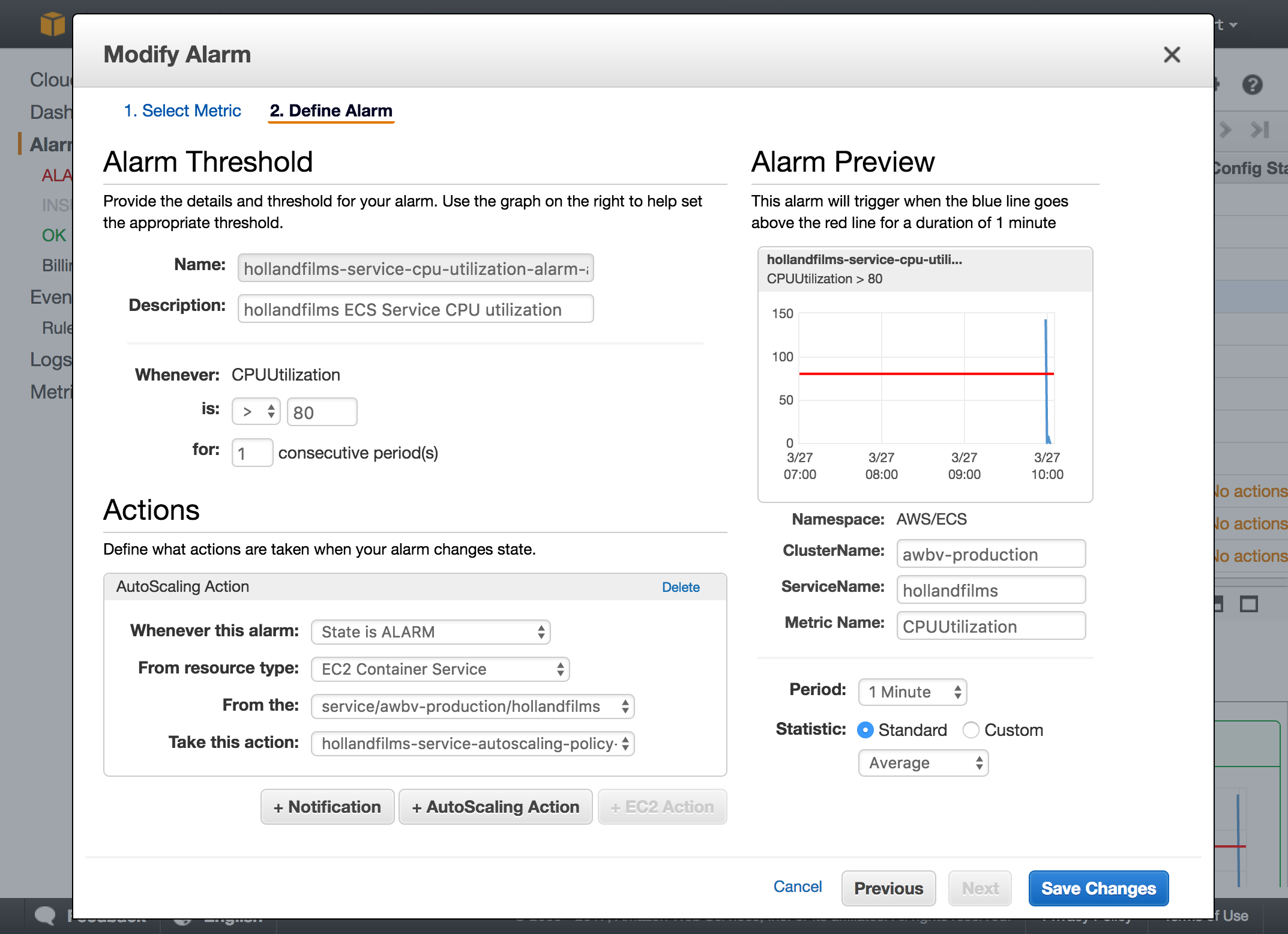The image size is (1288, 934).
Task: Open ALARM state sidebar item
Action: point(57,175)
